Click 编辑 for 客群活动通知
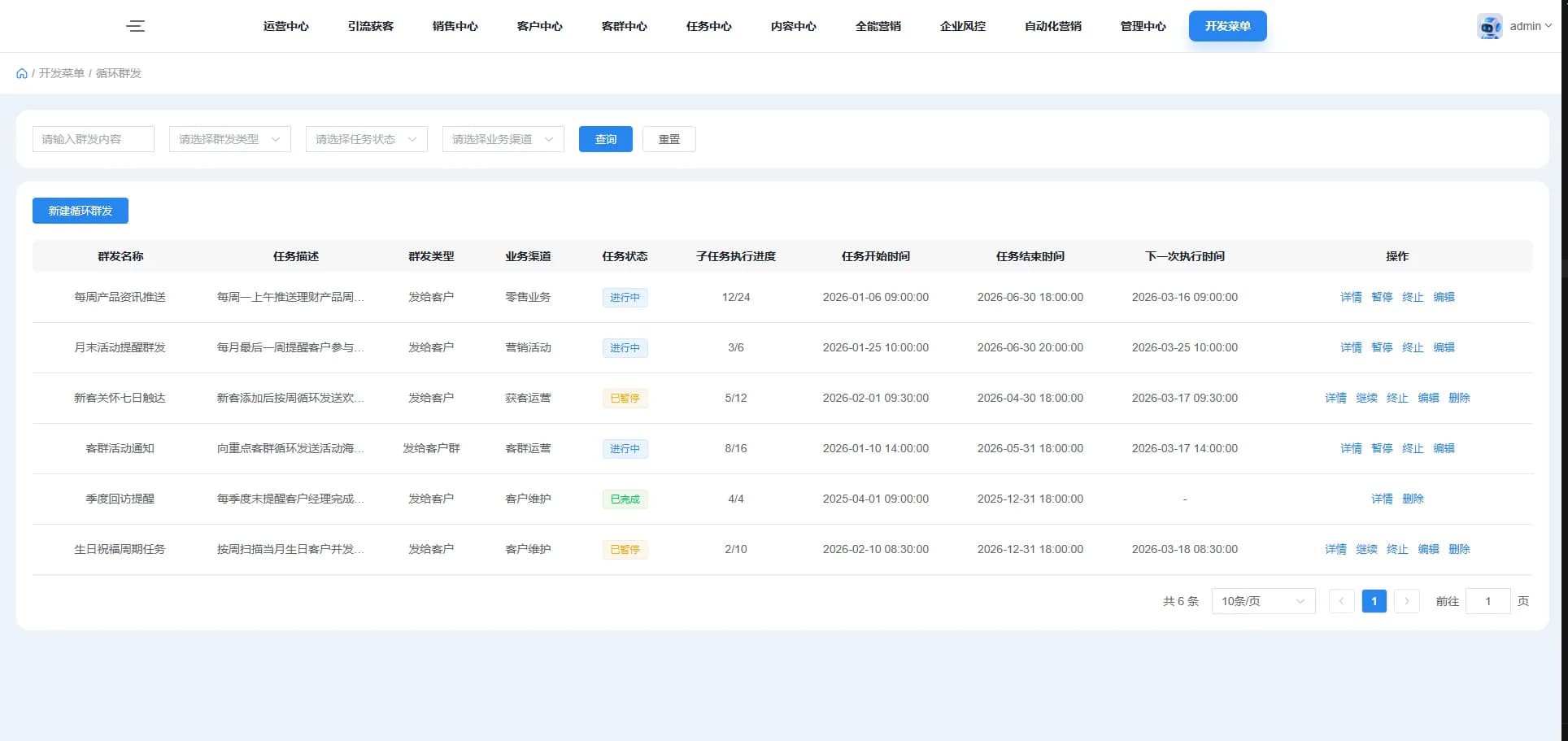The width and height of the screenshot is (1568, 741). pos(1444,448)
